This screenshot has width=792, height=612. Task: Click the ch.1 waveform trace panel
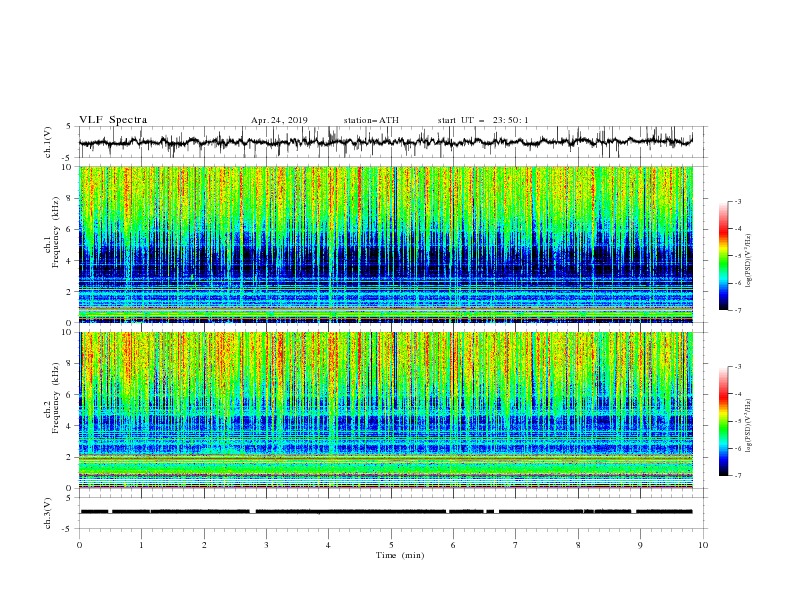click(x=392, y=142)
